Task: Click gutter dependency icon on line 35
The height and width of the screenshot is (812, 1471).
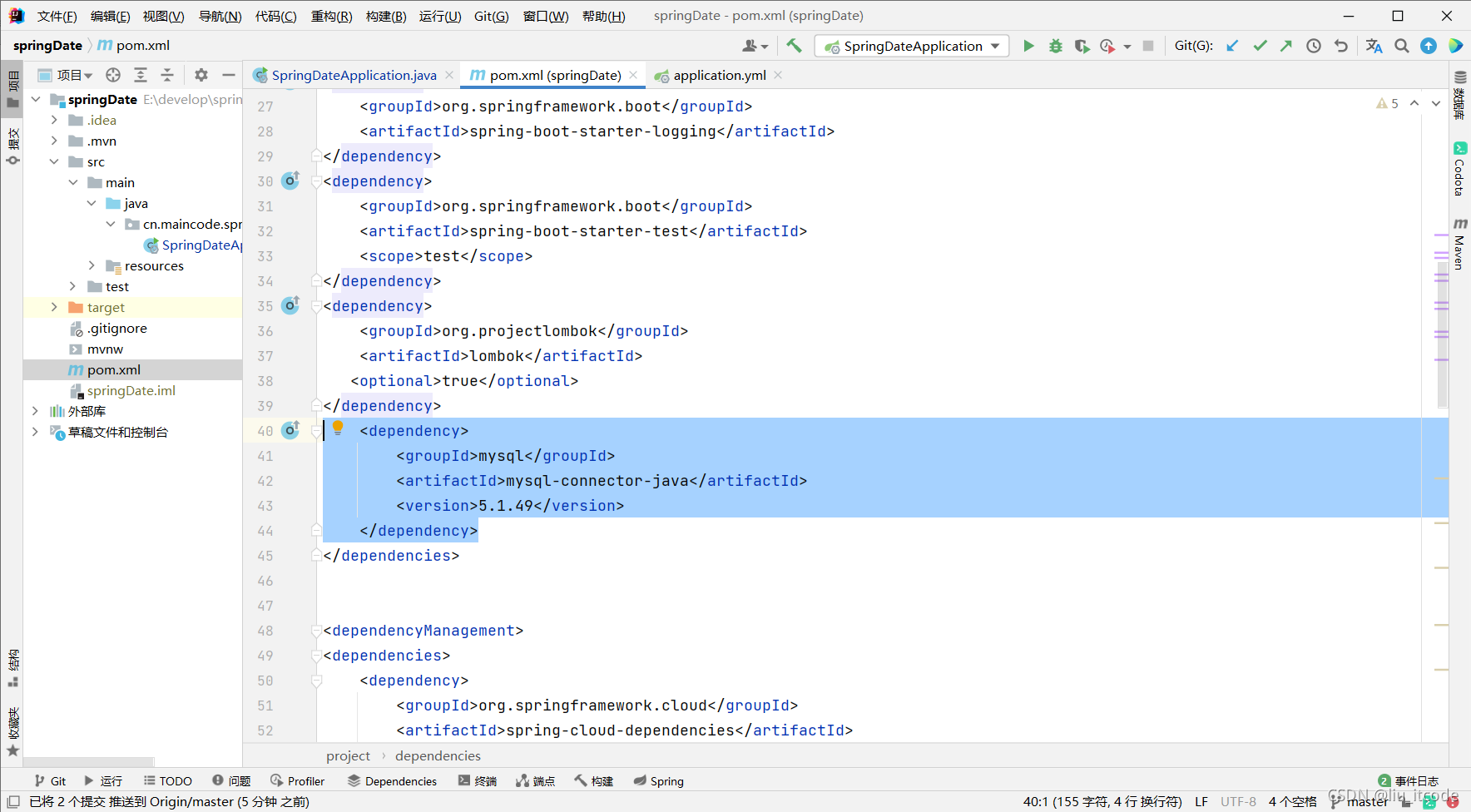Action: coord(290,304)
